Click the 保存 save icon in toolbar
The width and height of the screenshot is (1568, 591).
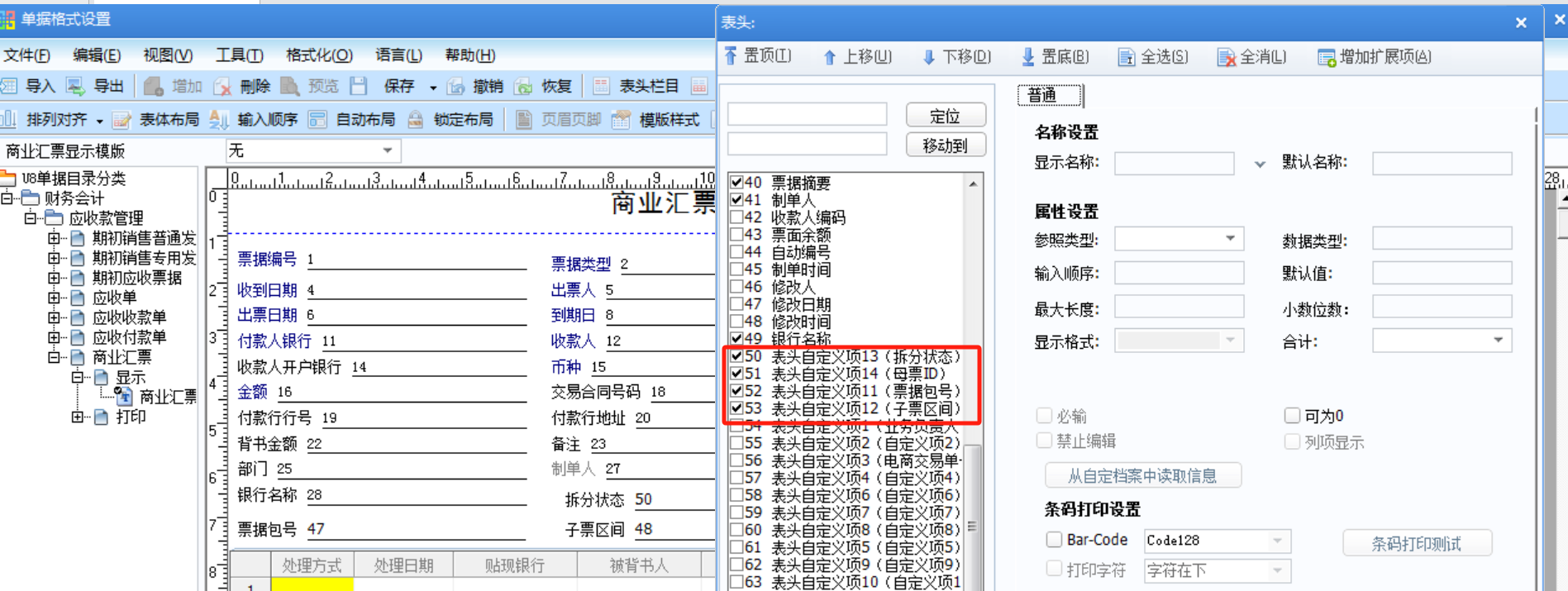[x=359, y=86]
